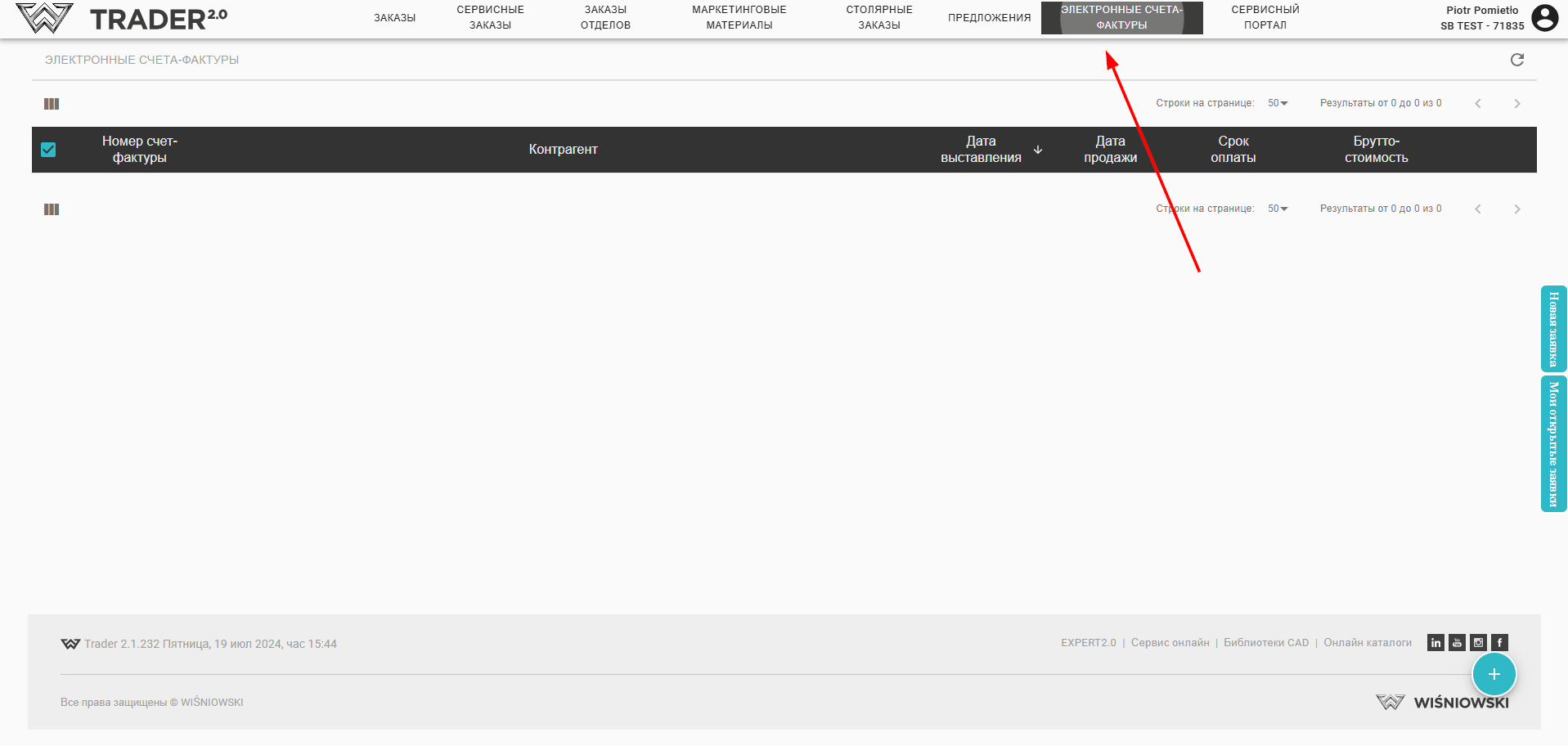This screenshot has width=1568, height=746.
Task: Follow the EXPERT2.0 footer link
Action: pyautogui.click(x=1088, y=643)
